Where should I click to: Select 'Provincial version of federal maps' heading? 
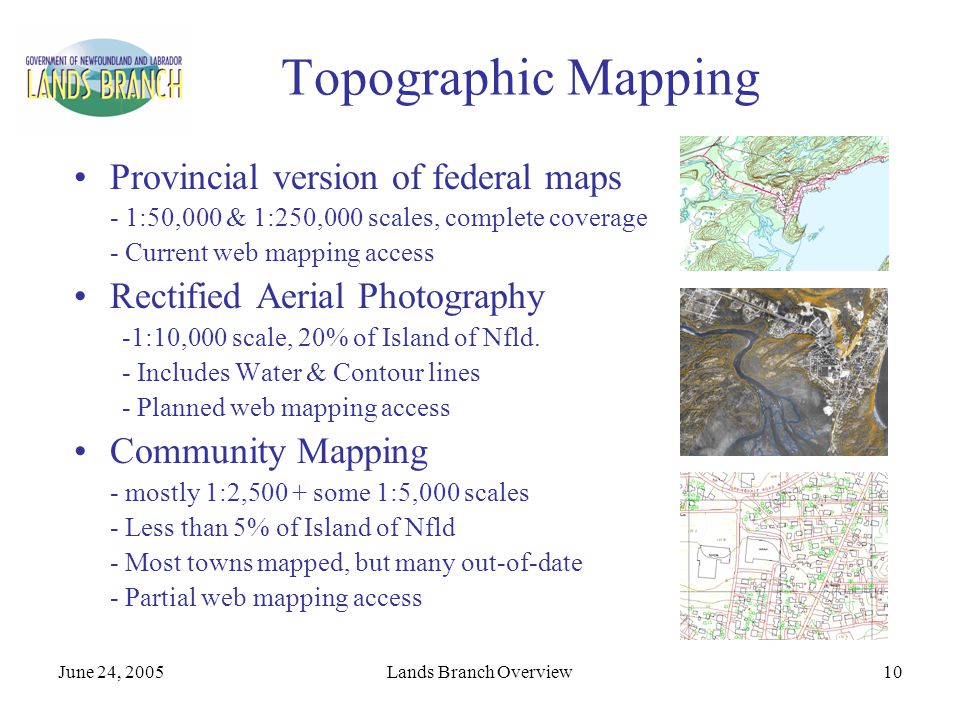click(366, 178)
